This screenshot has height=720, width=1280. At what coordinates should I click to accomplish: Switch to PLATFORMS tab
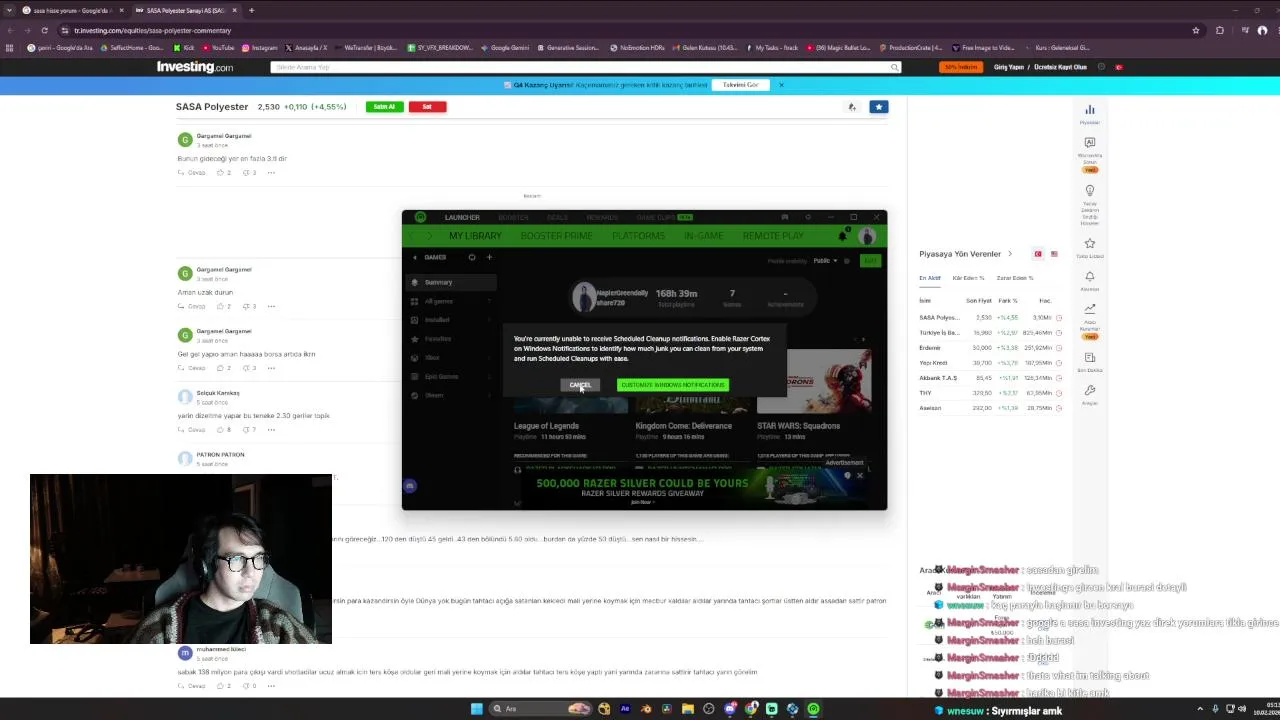[x=638, y=236]
